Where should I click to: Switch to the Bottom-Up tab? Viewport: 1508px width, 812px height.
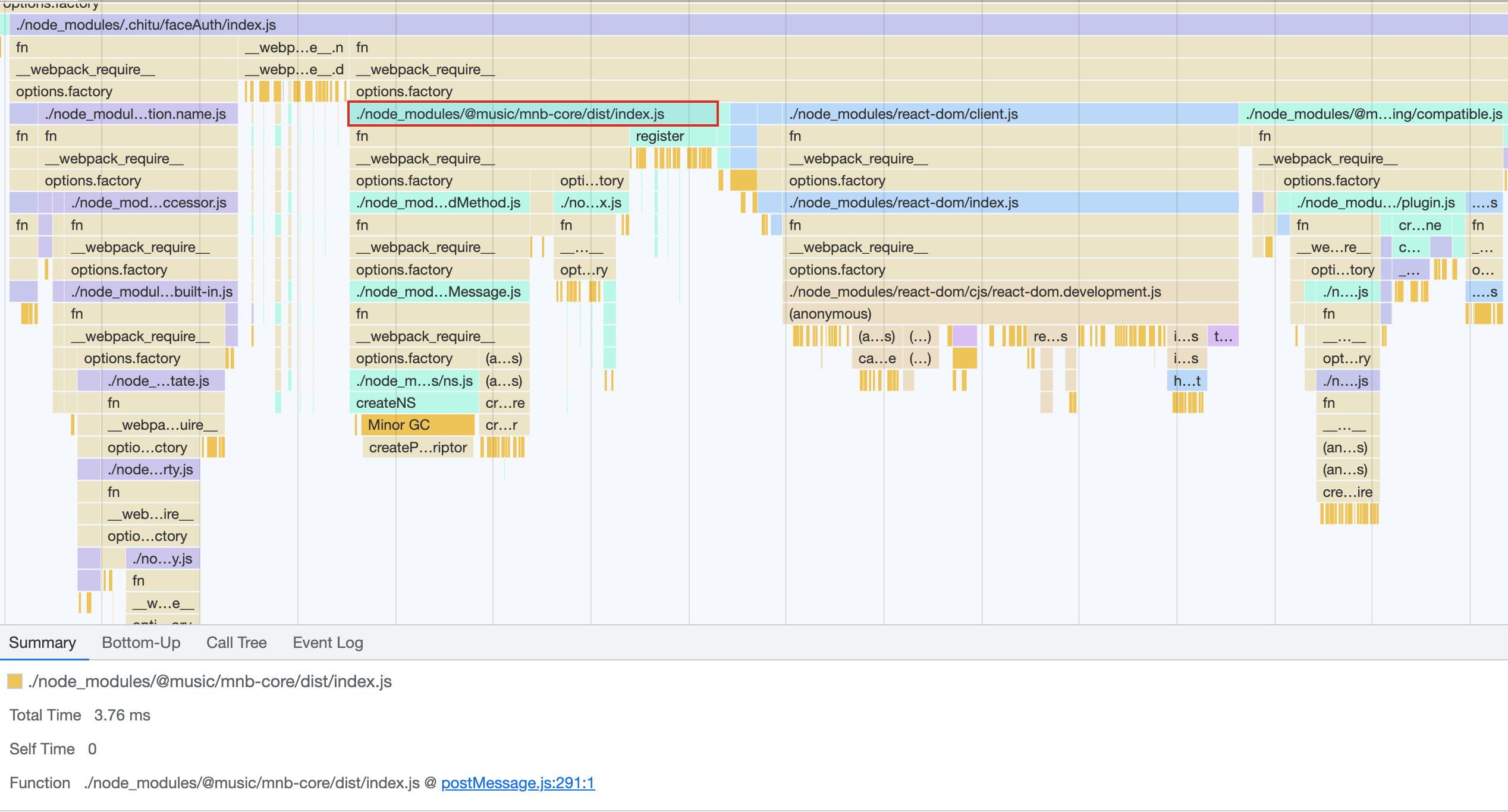(141, 643)
